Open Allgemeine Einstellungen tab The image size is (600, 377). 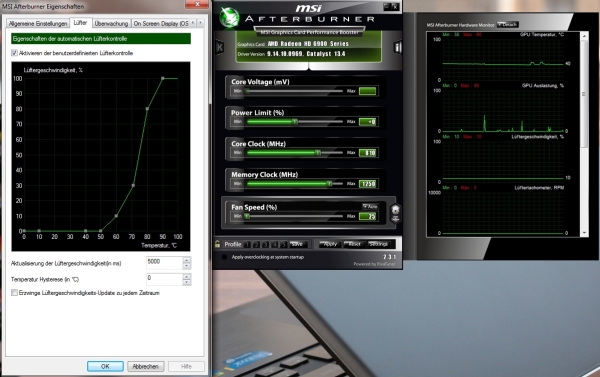pos(38,24)
